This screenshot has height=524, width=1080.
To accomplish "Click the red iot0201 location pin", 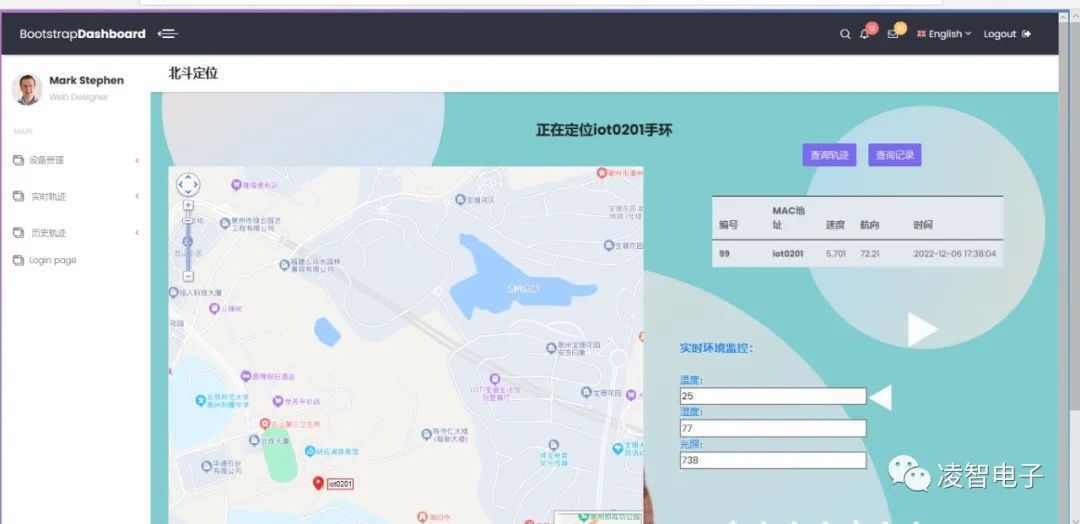I will (318, 483).
